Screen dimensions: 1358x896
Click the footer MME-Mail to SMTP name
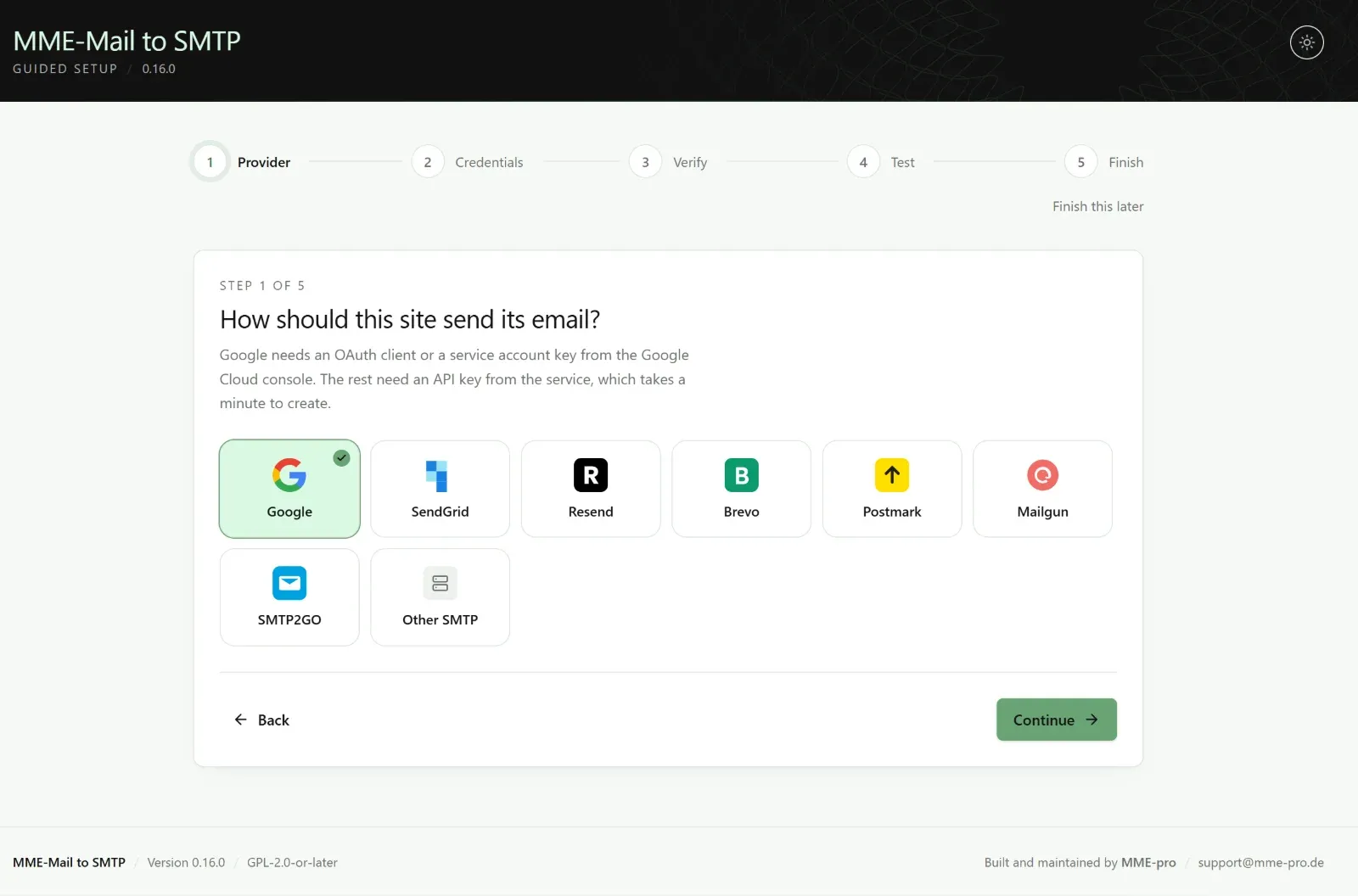pyautogui.click(x=69, y=862)
